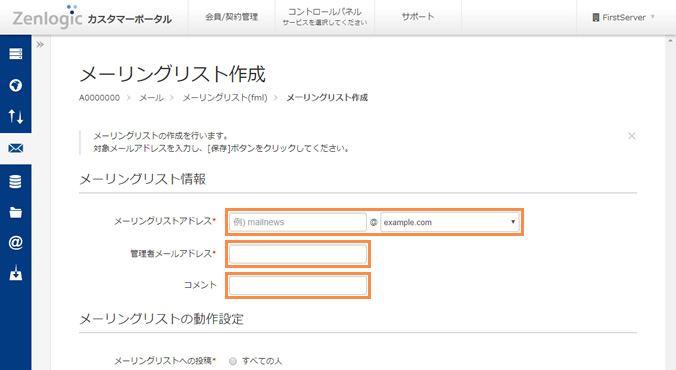Click the メーリングリストの動作設定 section heading
Image resolution: width=676 pixels, height=370 pixels.
point(161,319)
